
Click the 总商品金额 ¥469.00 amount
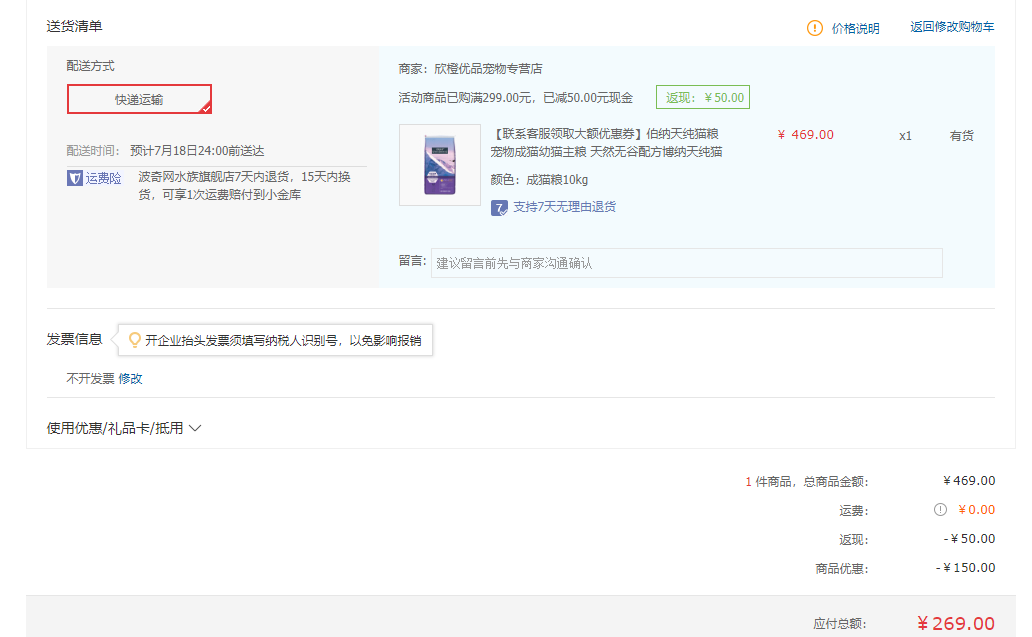click(969, 480)
